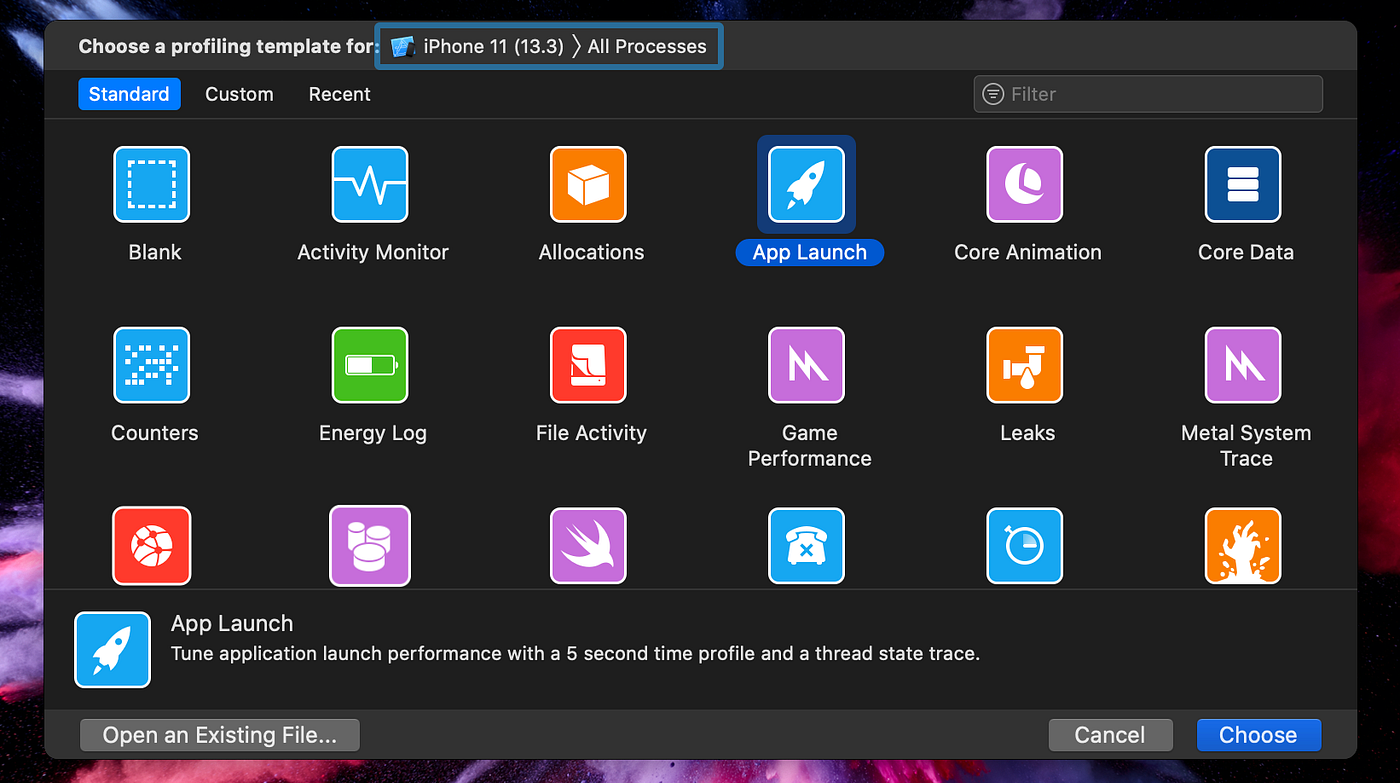Cancel the template chooser dialog
Image resolution: width=1400 pixels, height=783 pixels.
(1110, 735)
